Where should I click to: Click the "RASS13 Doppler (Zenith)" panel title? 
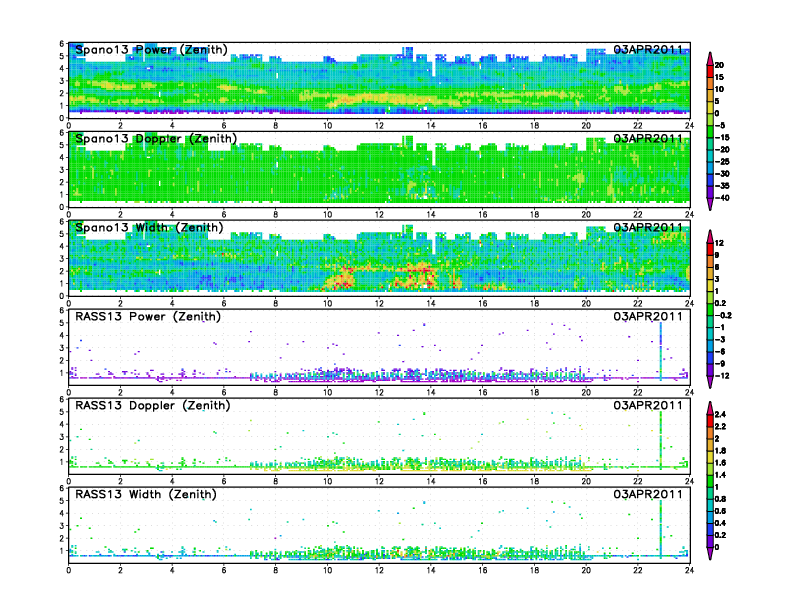tap(153, 405)
